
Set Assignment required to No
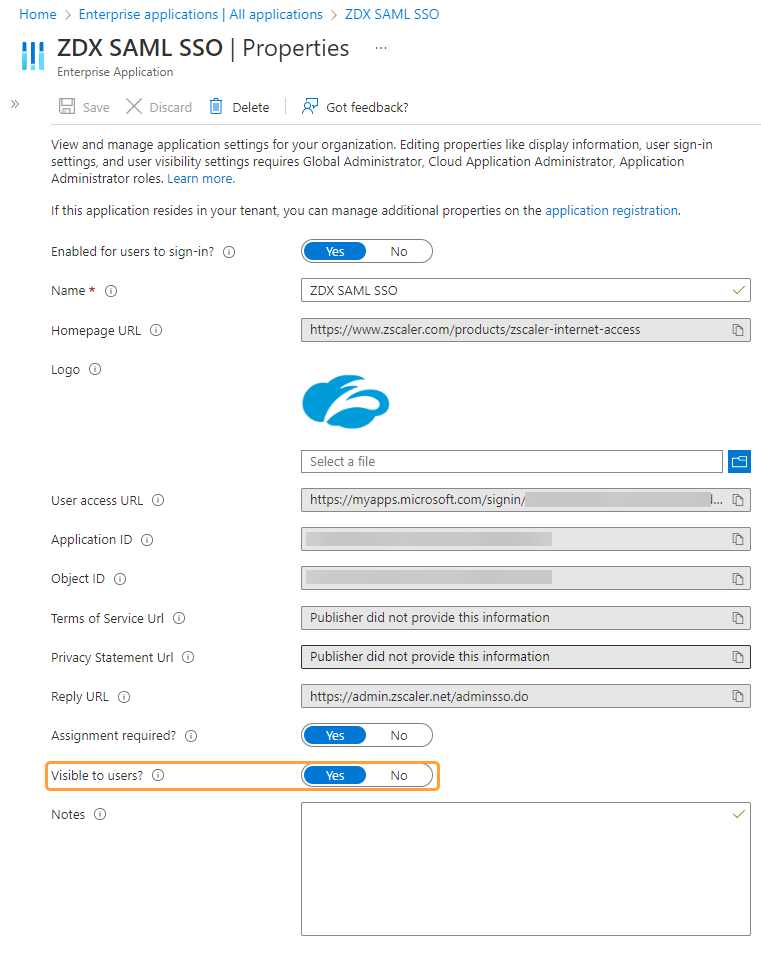click(399, 736)
